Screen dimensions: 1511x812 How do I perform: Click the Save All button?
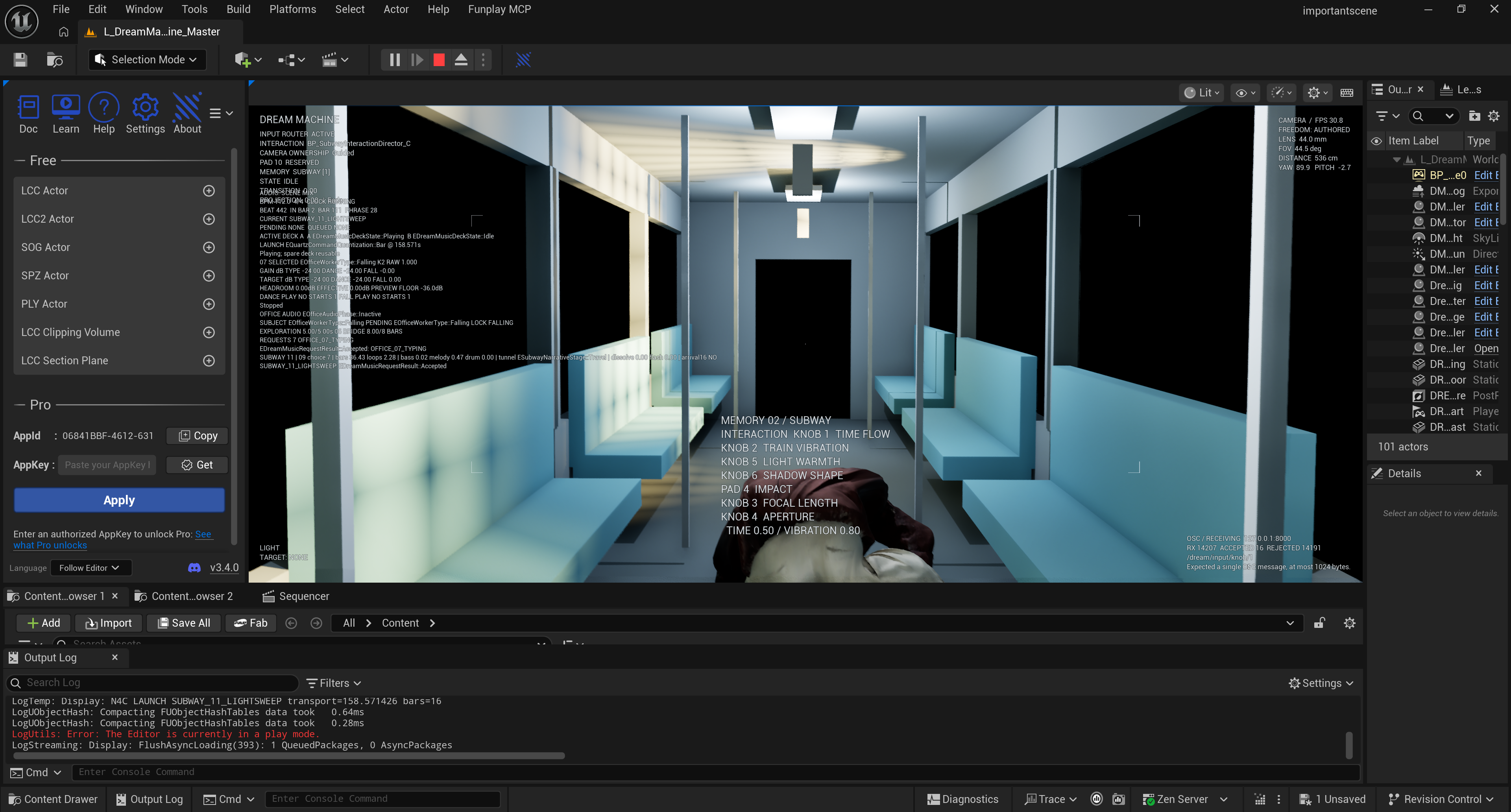184,623
